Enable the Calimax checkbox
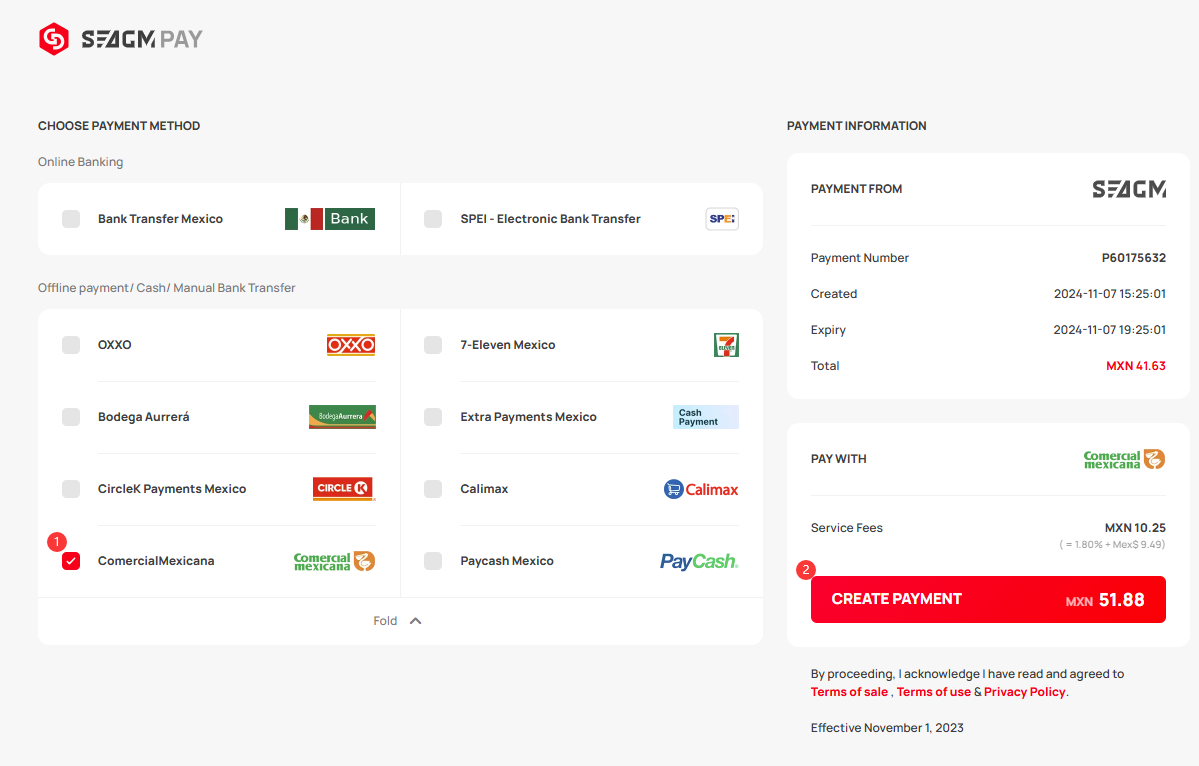 pos(433,488)
